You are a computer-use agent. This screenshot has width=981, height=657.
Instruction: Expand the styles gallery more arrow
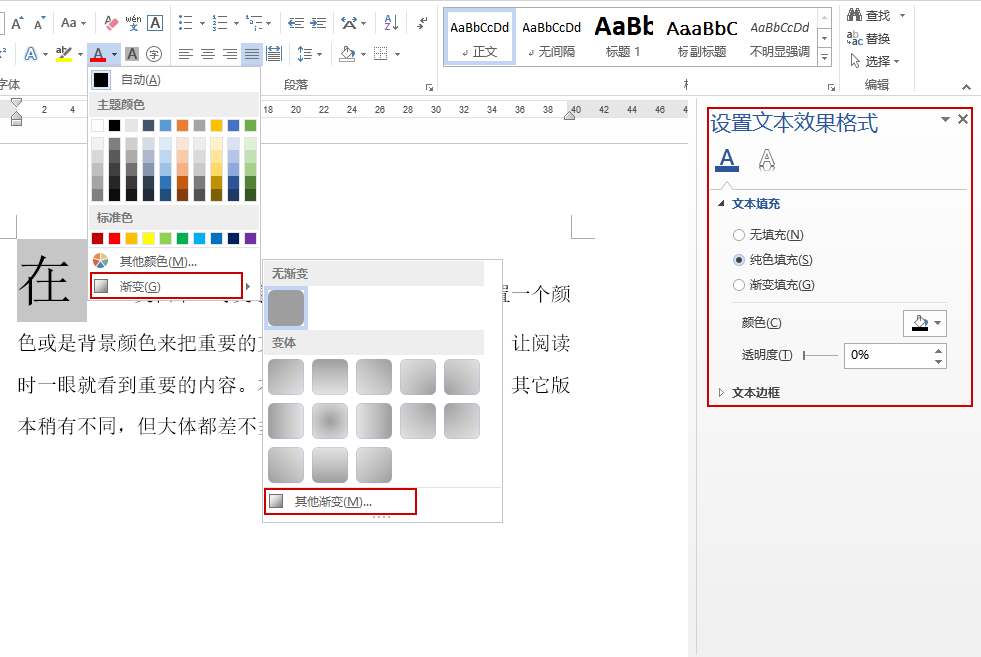[825, 58]
